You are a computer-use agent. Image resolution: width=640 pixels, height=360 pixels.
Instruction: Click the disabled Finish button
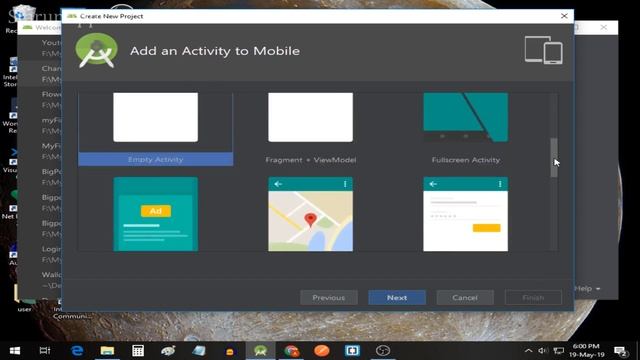tap(533, 298)
